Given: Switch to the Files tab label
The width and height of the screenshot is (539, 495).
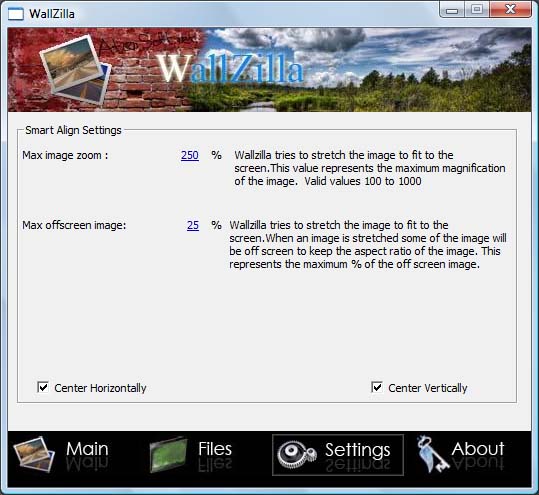Looking at the screenshot, I should 215,449.
